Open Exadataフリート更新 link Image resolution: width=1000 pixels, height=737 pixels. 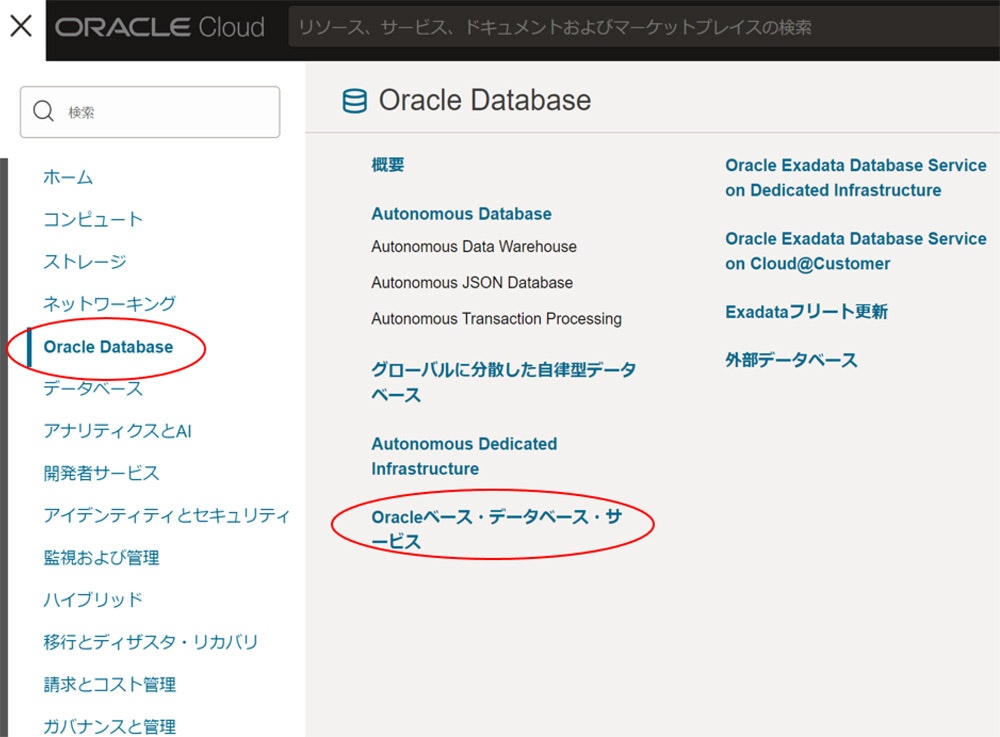coord(806,311)
